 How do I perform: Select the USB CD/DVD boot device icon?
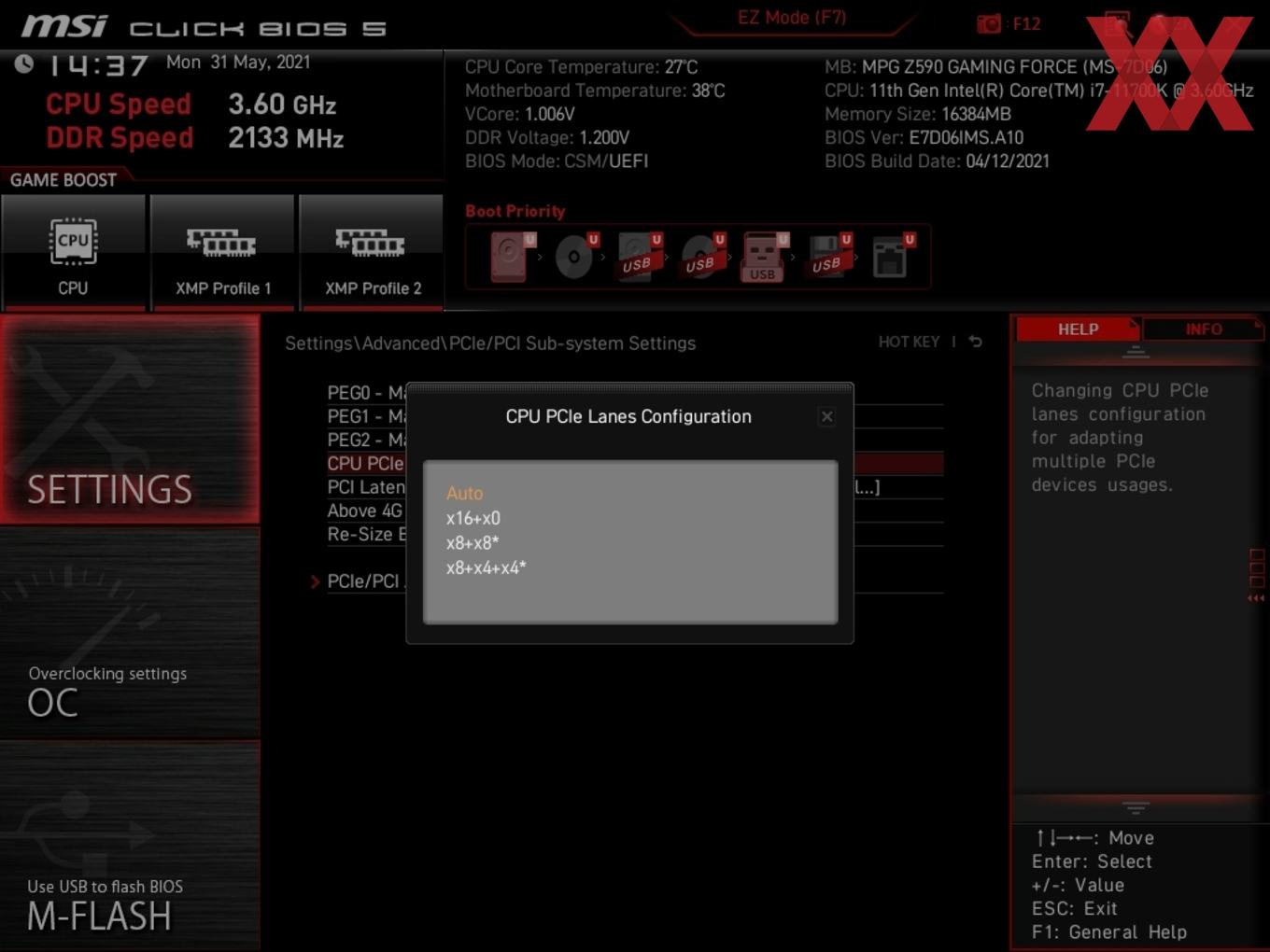[701, 257]
